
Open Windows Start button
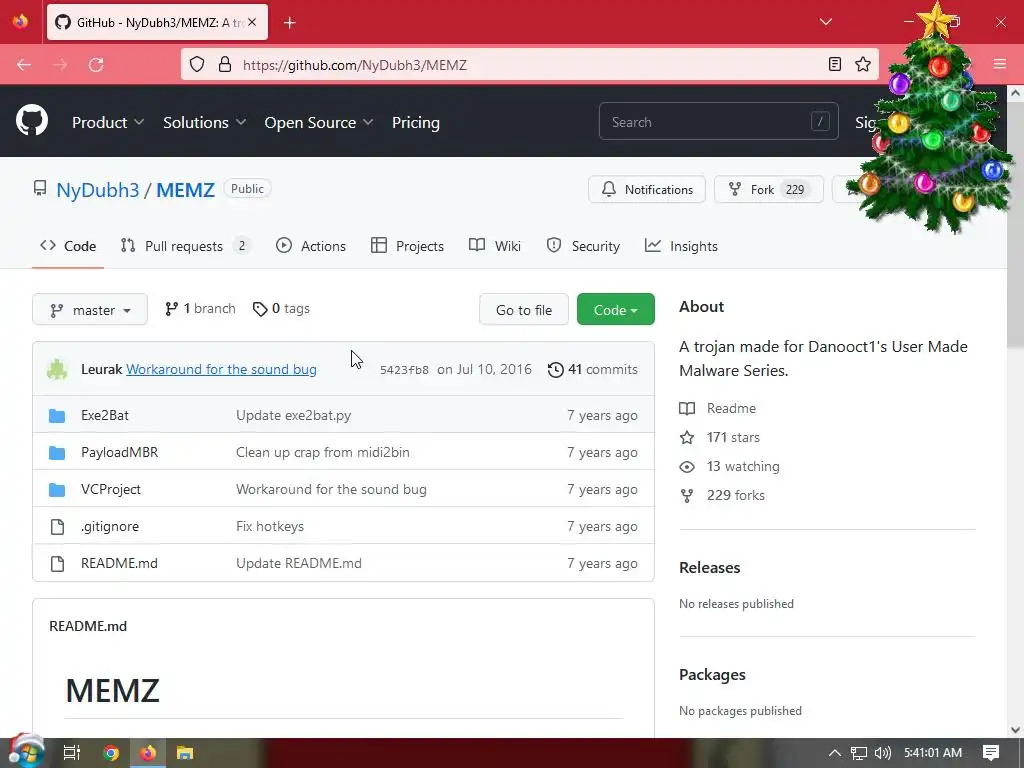pyautogui.click(x=26, y=752)
